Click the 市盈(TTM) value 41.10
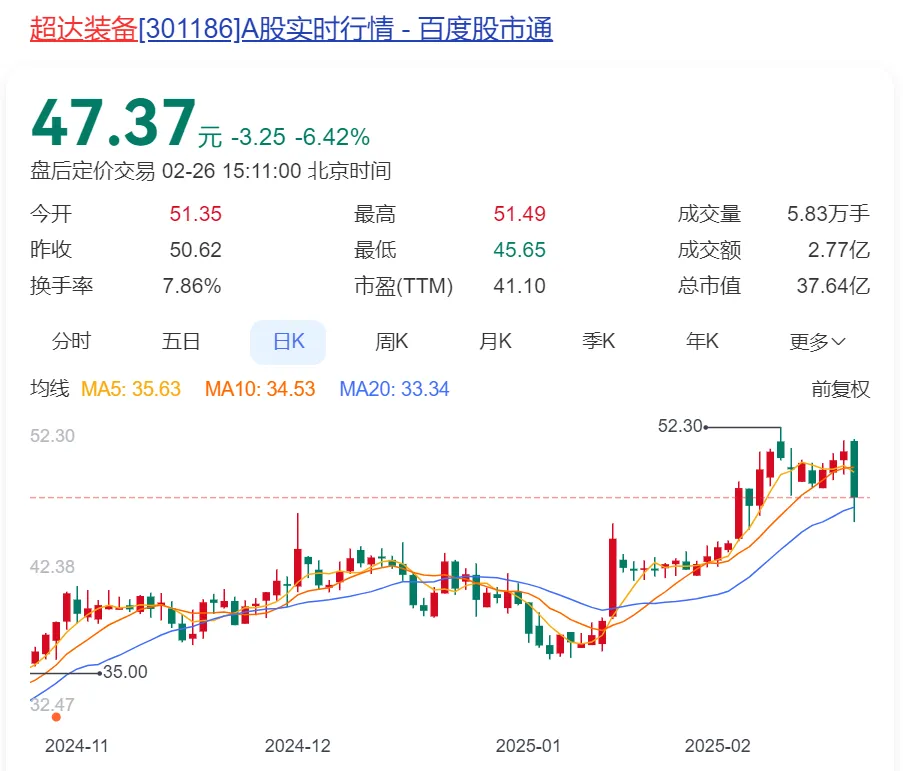 tap(519, 286)
